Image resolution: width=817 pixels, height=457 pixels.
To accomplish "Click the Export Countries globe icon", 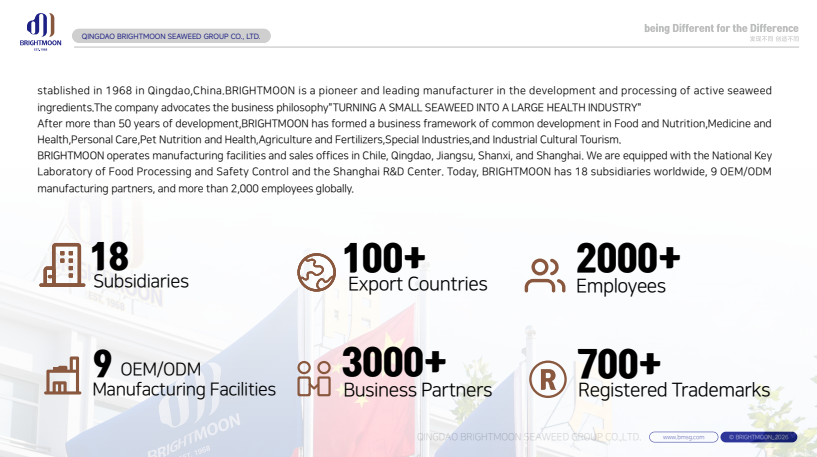I will click(x=316, y=272).
